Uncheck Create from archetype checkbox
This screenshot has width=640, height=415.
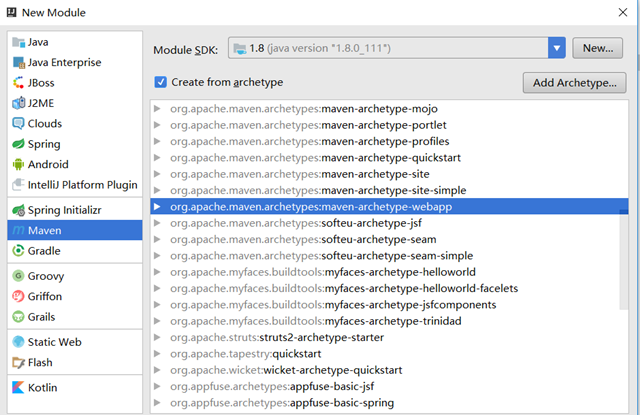(x=160, y=82)
